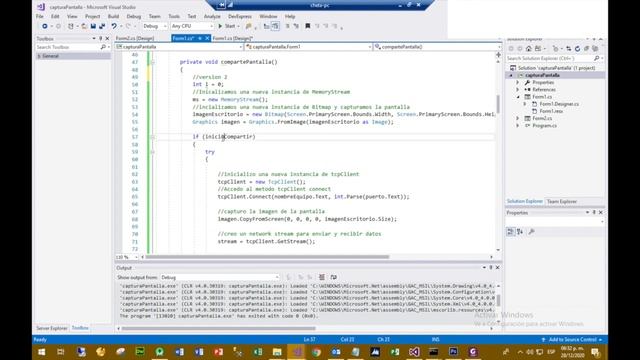The height and width of the screenshot is (360, 640).
Task: Collapse the Form1.cs node
Action: [x=518, y=97]
